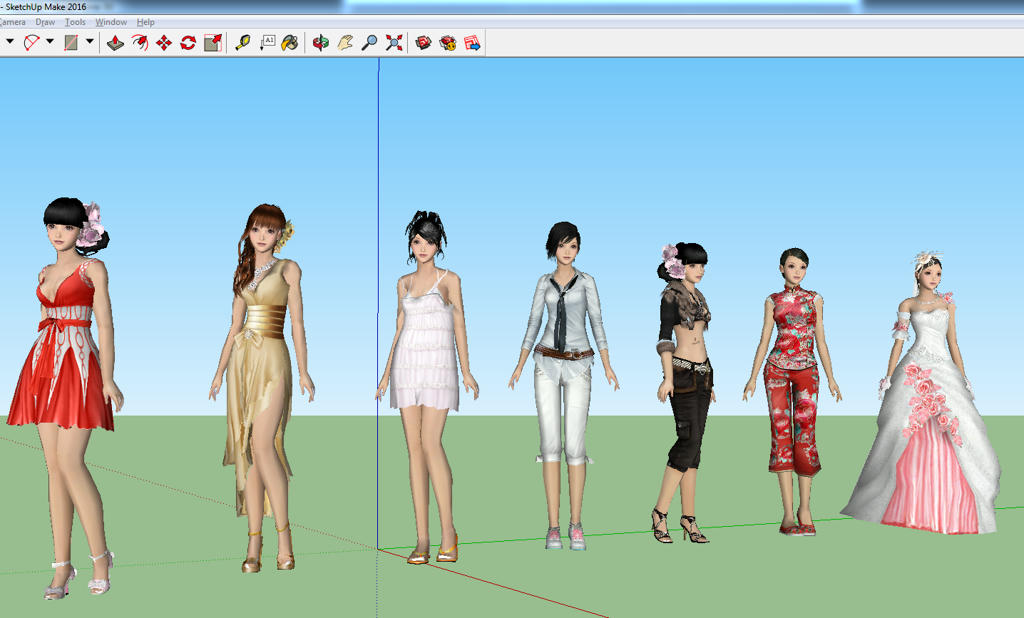The image size is (1024, 618).
Task: Select the Scale tool
Action: 213,43
